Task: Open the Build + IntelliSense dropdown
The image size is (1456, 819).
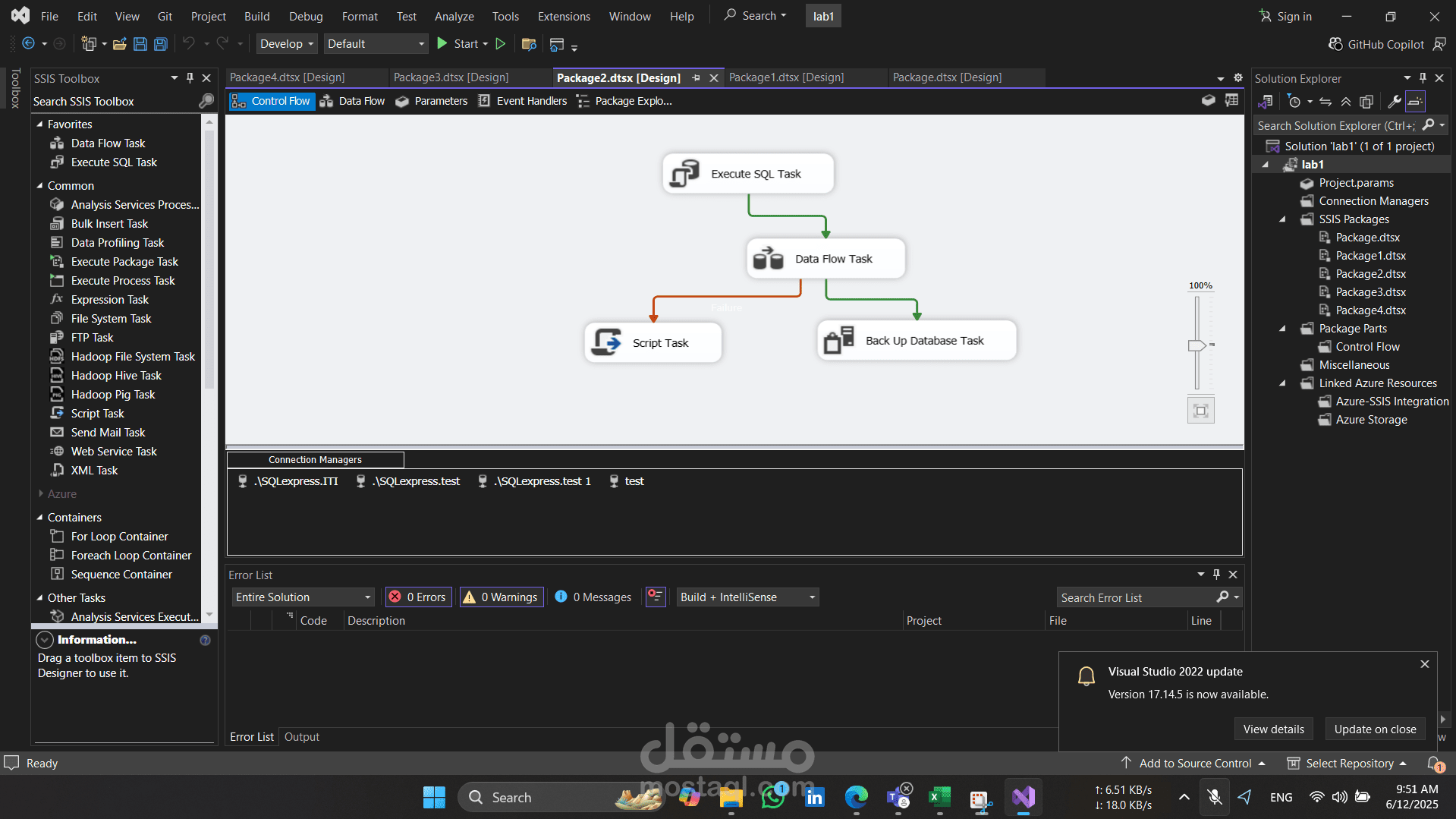Action: [747, 597]
